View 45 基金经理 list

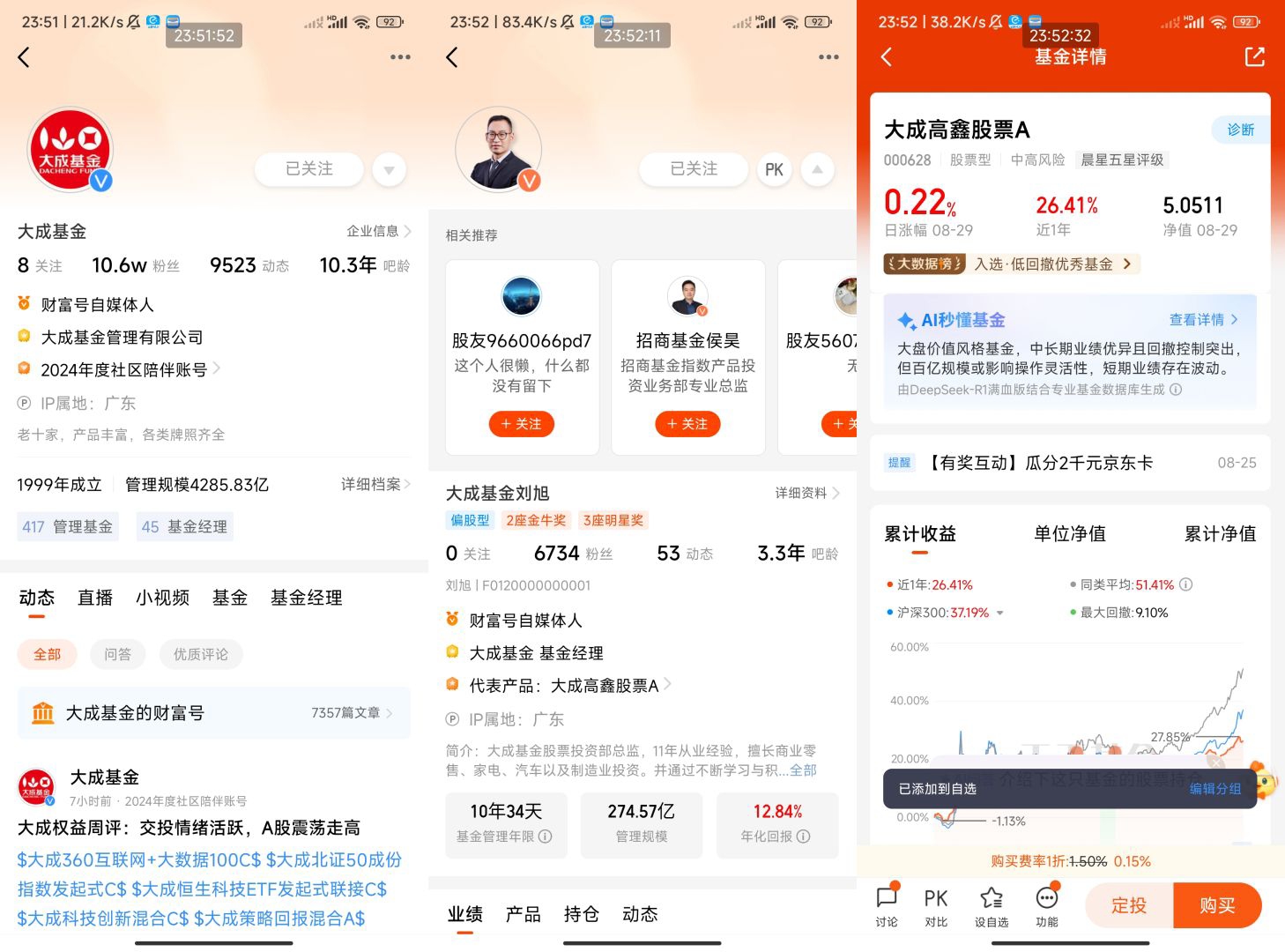pyautogui.click(x=184, y=526)
